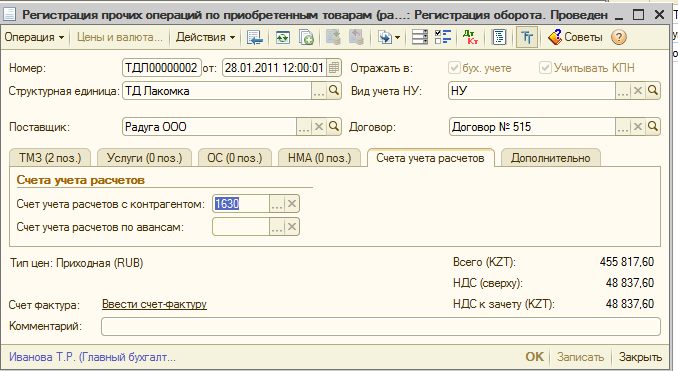
Task: Click the empty расчетов по авансам field
Action: click(x=241, y=227)
